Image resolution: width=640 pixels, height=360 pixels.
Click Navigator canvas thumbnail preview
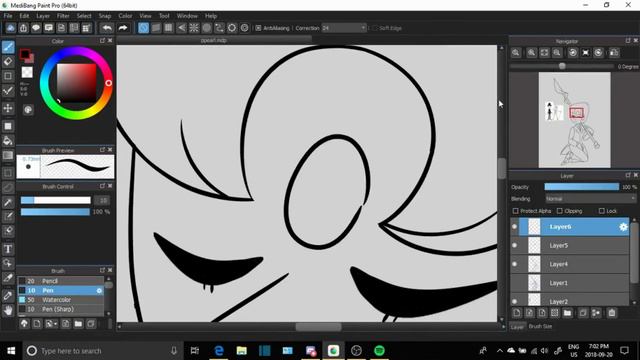coord(574,120)
